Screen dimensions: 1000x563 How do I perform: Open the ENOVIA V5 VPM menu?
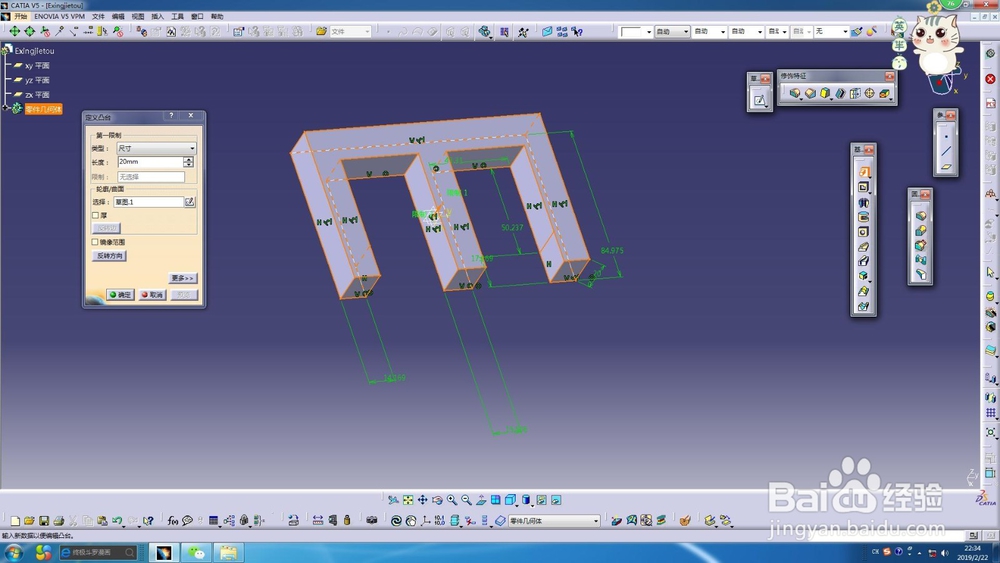(x=59, y=17)
